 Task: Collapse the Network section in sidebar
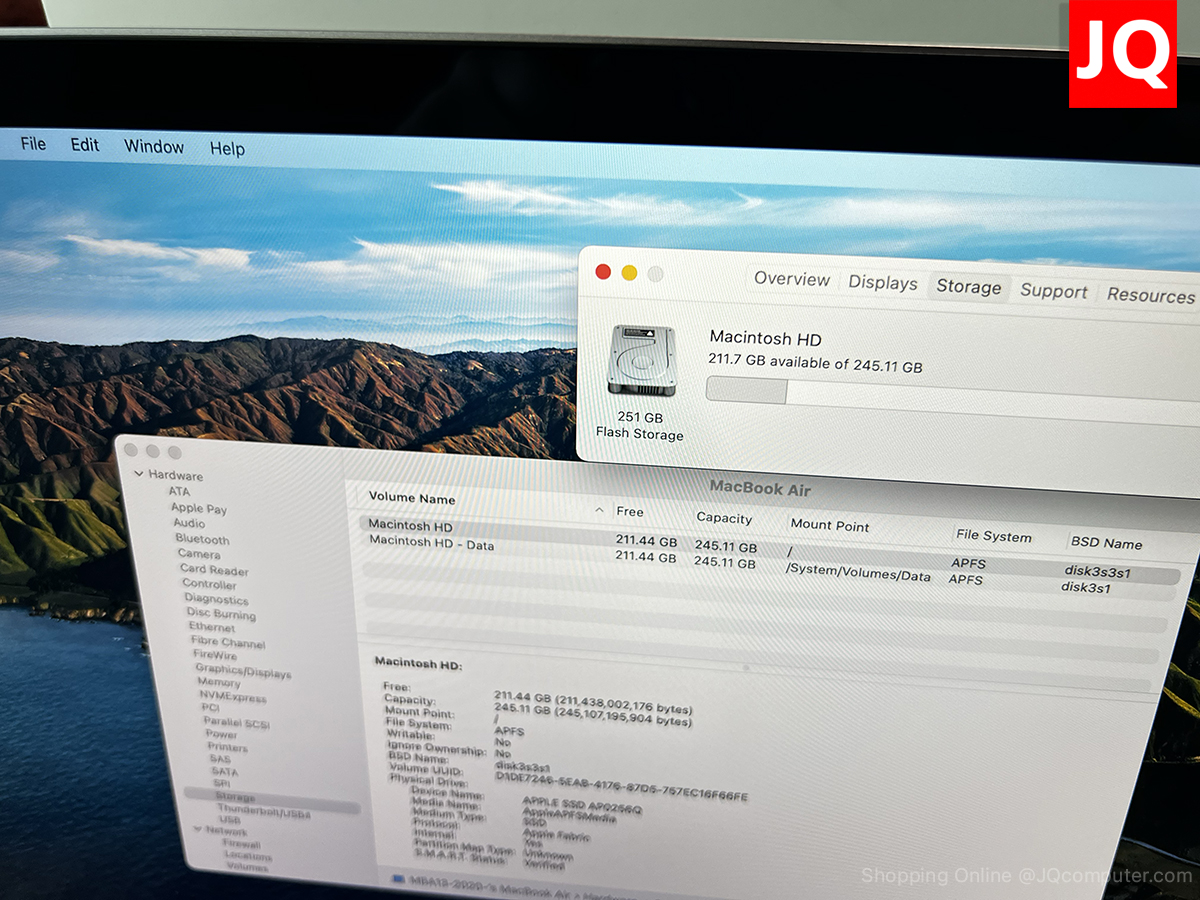click(197, 829)
